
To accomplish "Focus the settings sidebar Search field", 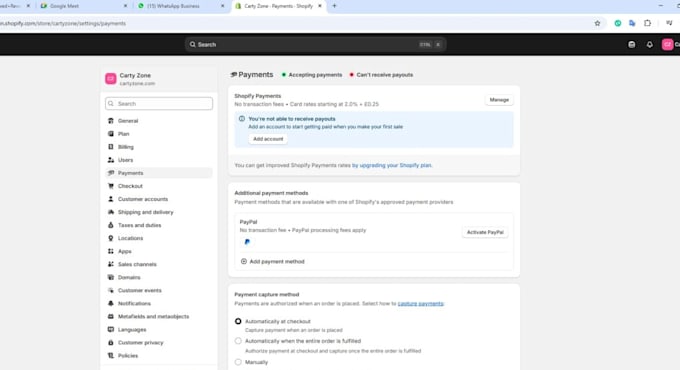I will pyautogui.click(x=159, y=104).
